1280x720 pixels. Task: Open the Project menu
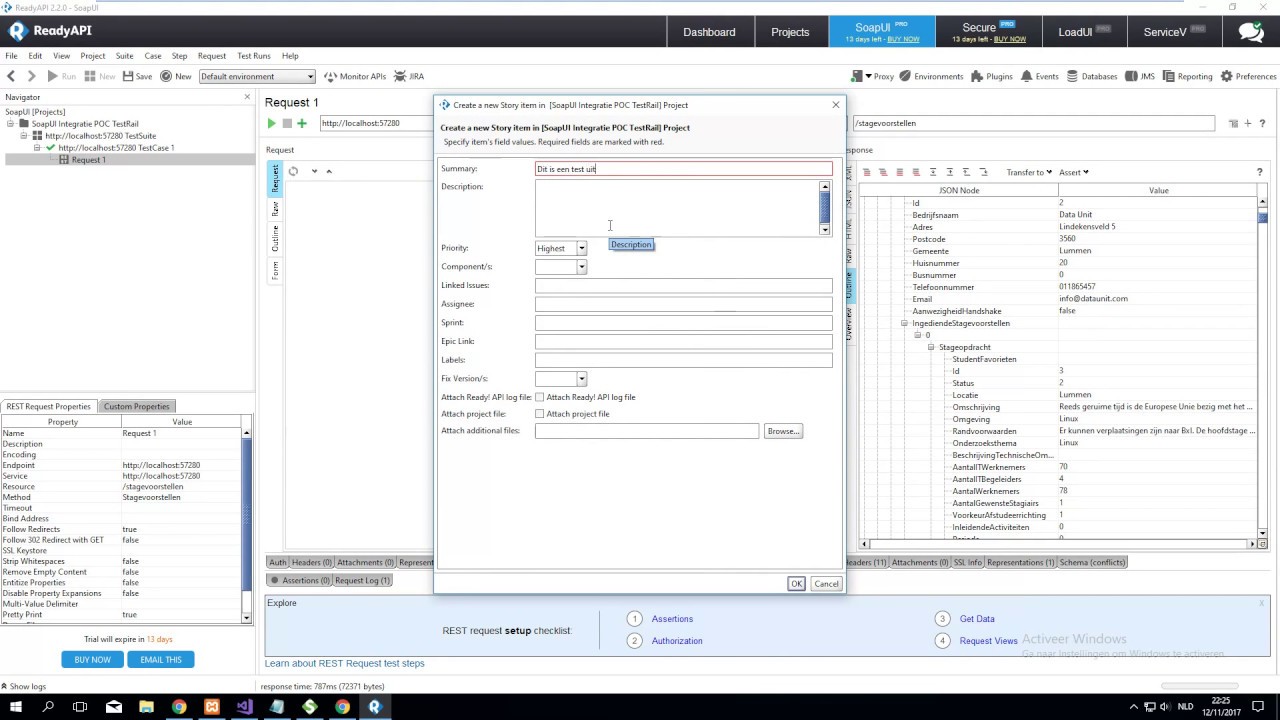click(x=93, y=56)
